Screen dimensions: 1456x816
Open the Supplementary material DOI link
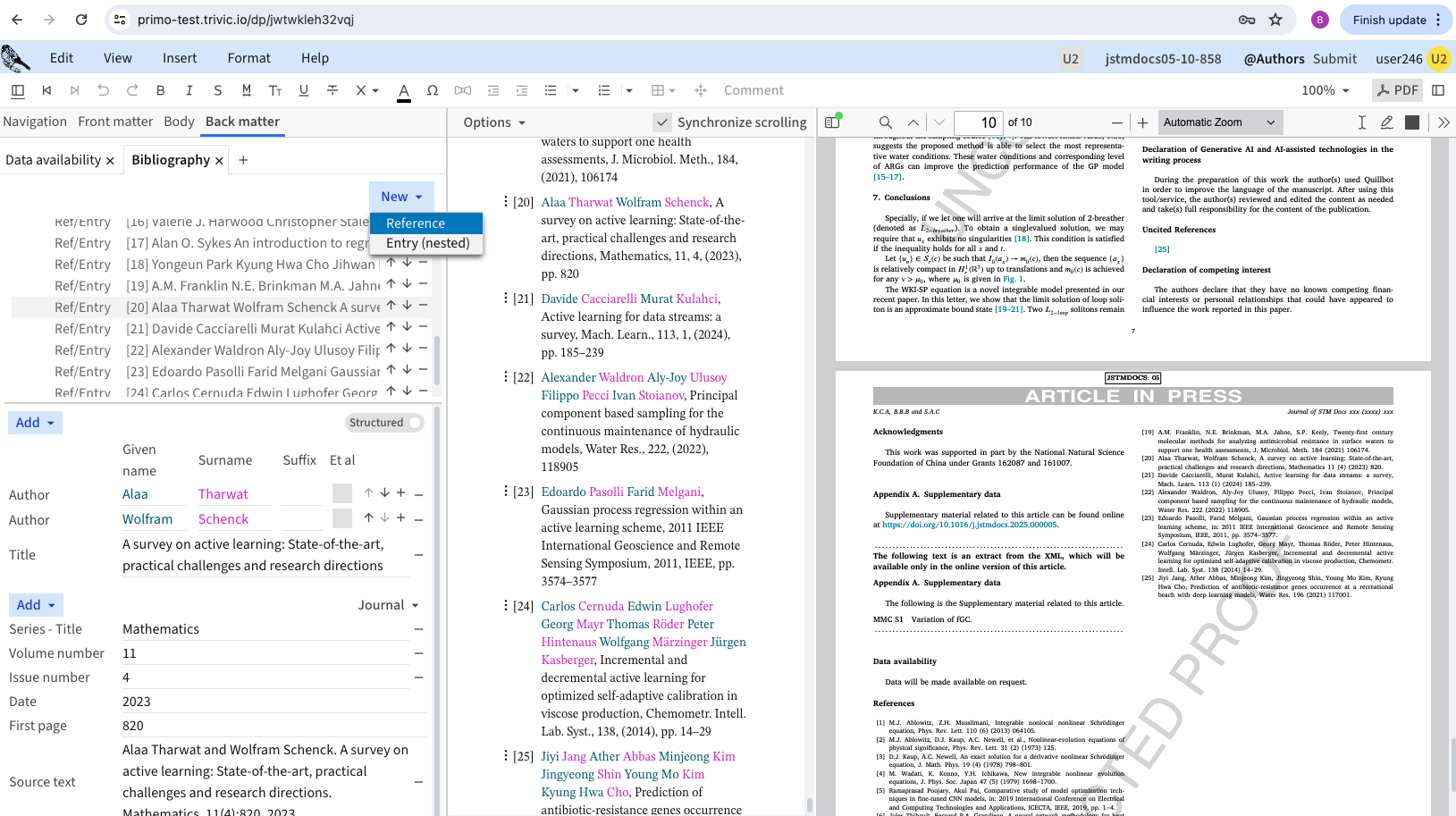tap(970, 525)
